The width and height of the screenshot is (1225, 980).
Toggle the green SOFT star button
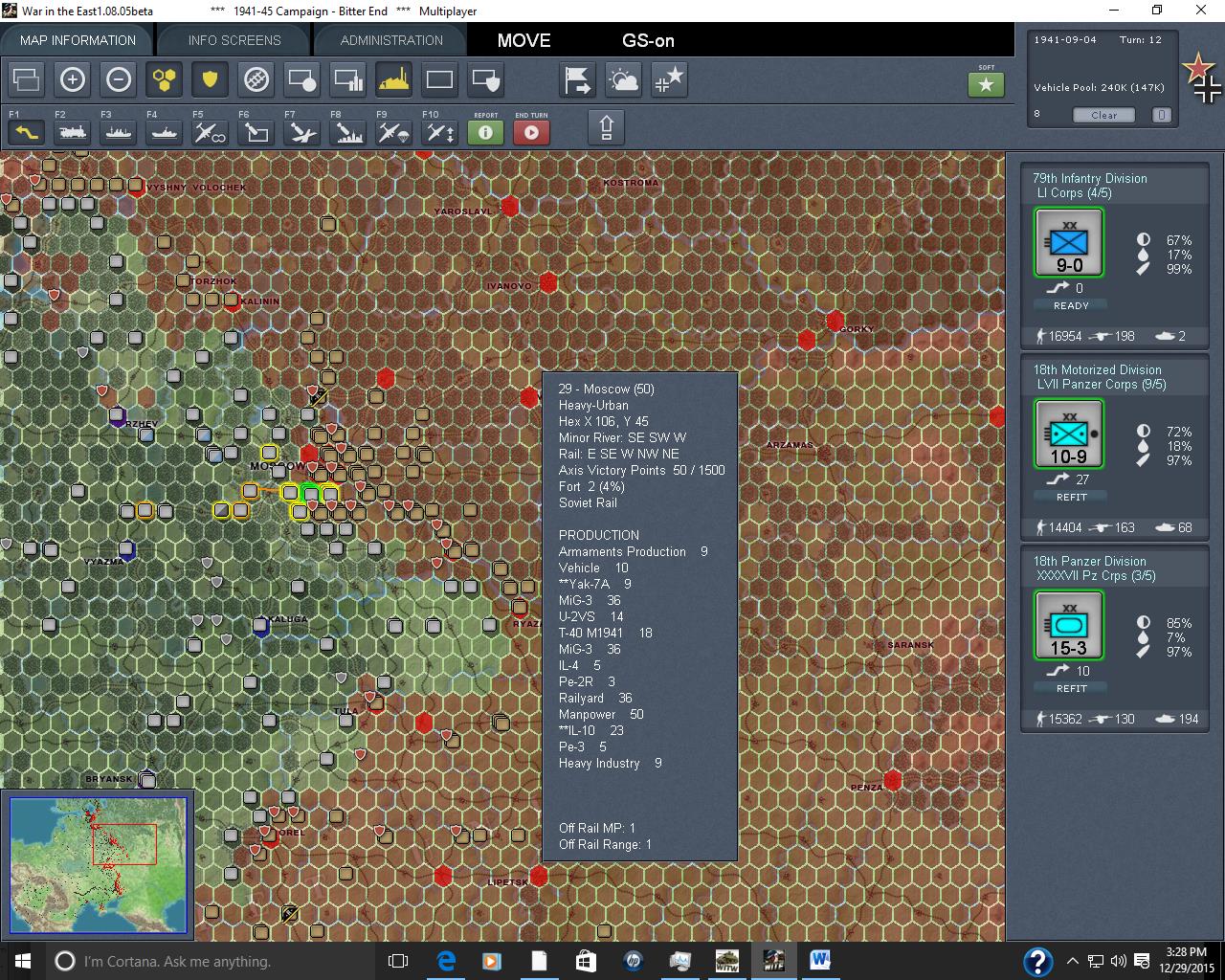[986, 84]
